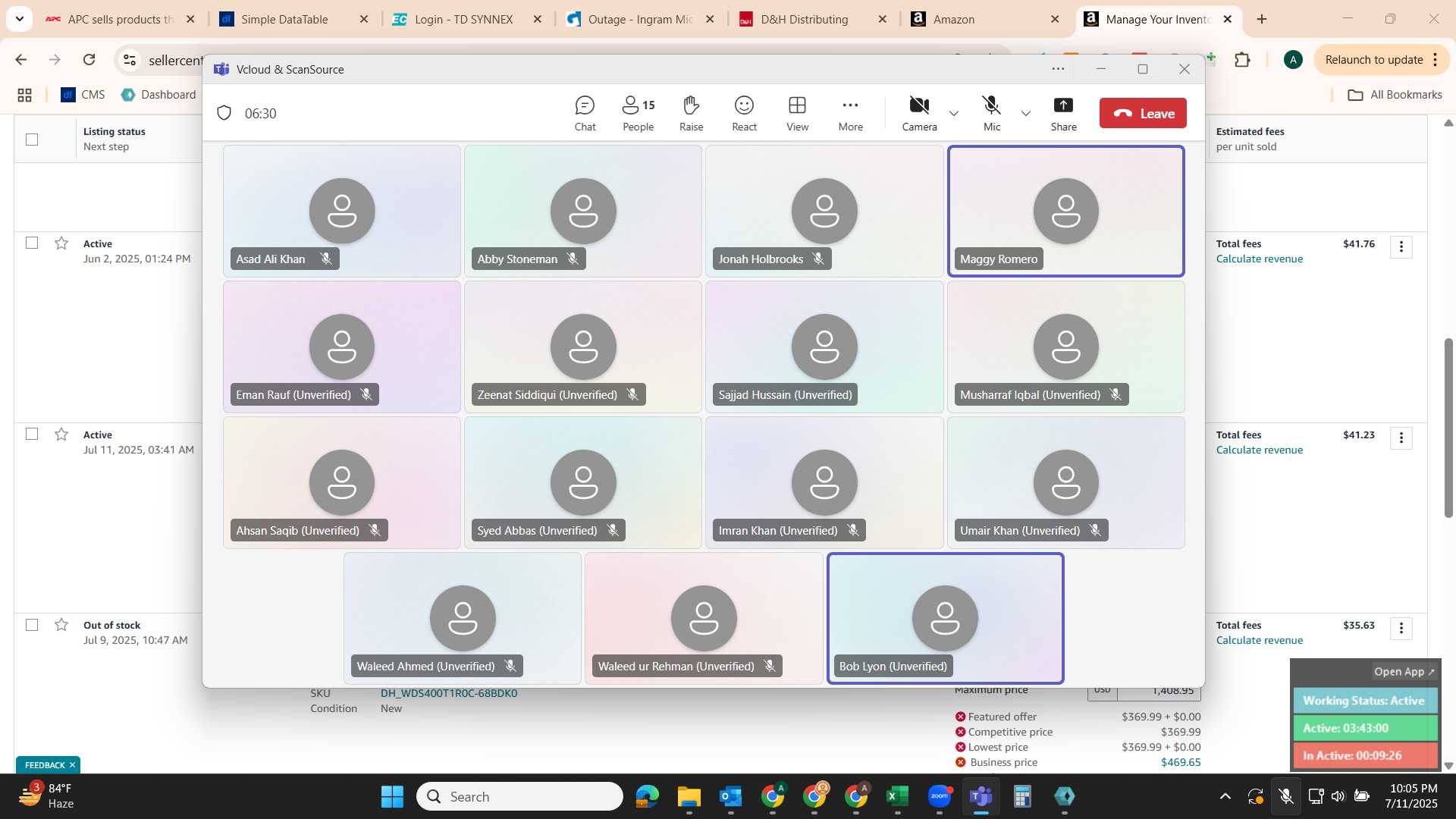
Task: Open actions menu for $41.76 fees row
Action: (1401, 247)
